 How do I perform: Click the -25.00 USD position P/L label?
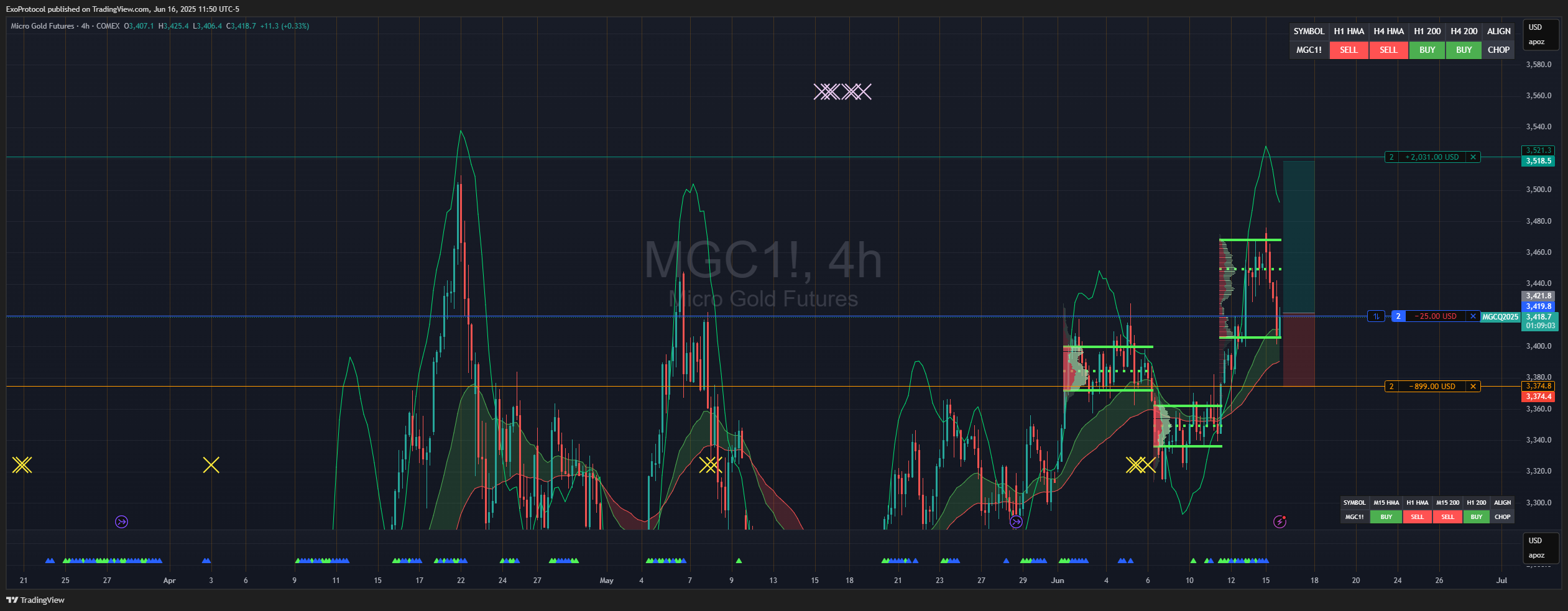click(x=1436, y=316)
